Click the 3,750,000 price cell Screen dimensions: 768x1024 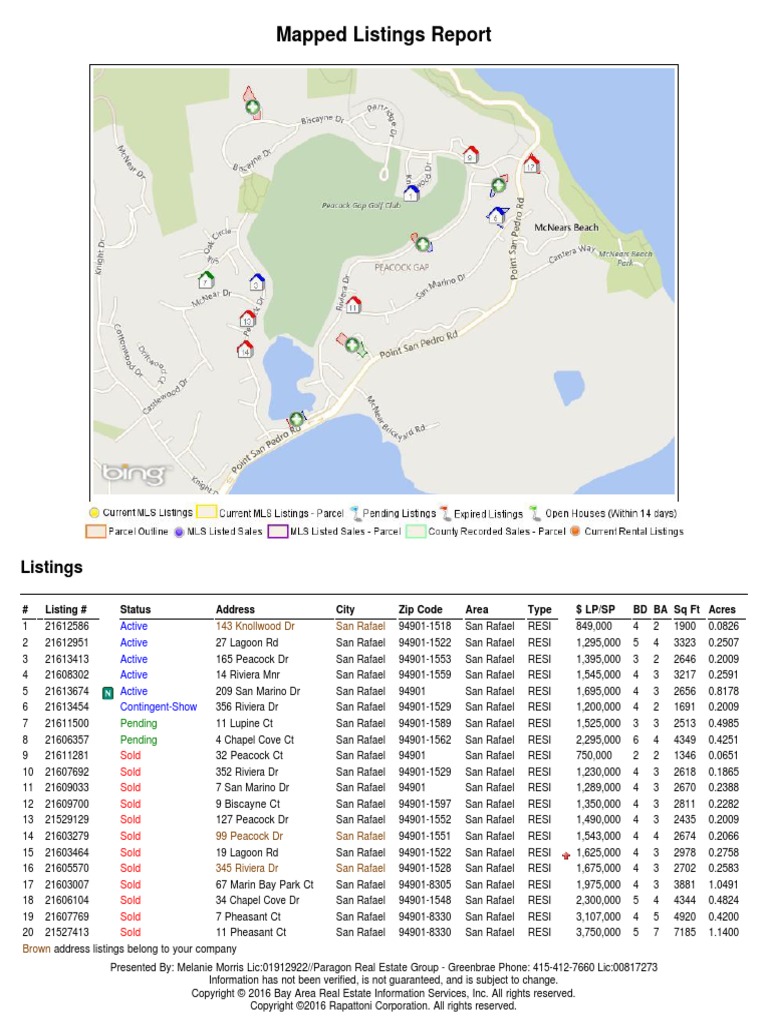tap(598, 932)
